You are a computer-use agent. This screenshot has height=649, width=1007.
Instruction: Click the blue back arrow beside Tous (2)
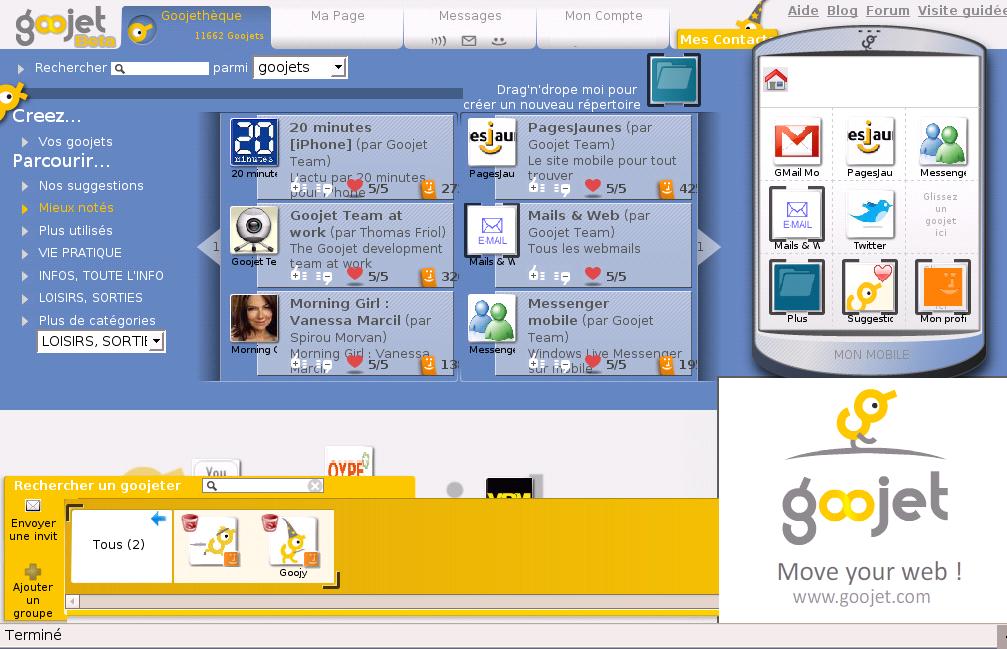[x=159, y=518]
